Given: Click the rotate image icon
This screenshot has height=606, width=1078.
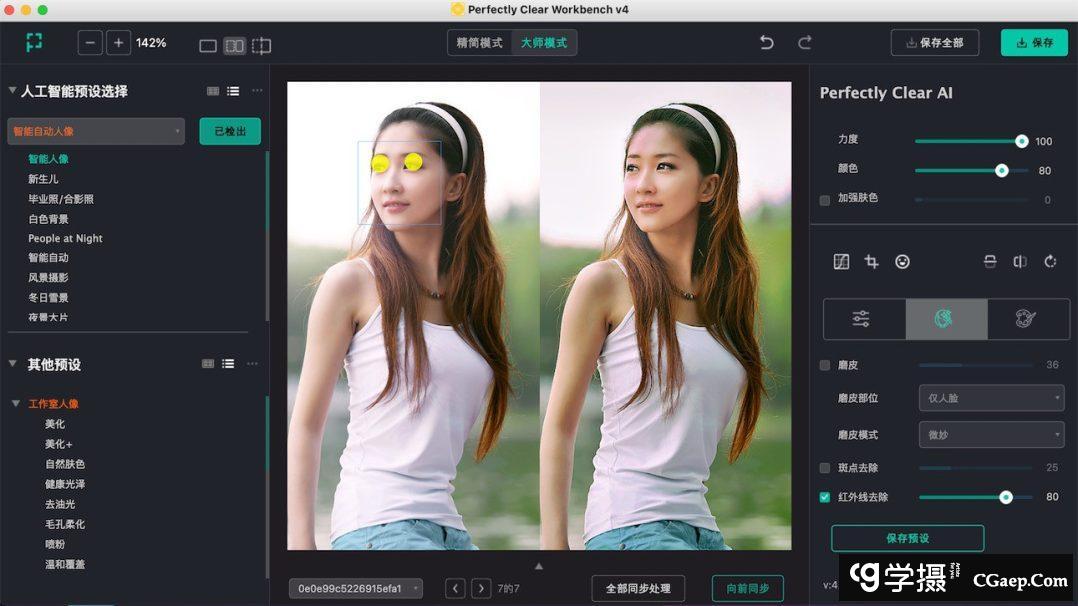Looking at the screenshot, I should (1050, 262).
